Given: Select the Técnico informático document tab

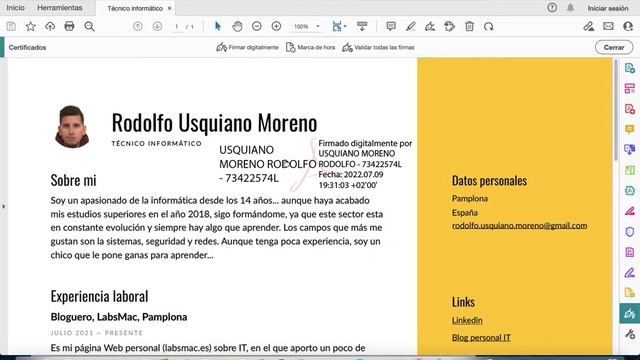Looking at the screenshot, I should (135, 8).
